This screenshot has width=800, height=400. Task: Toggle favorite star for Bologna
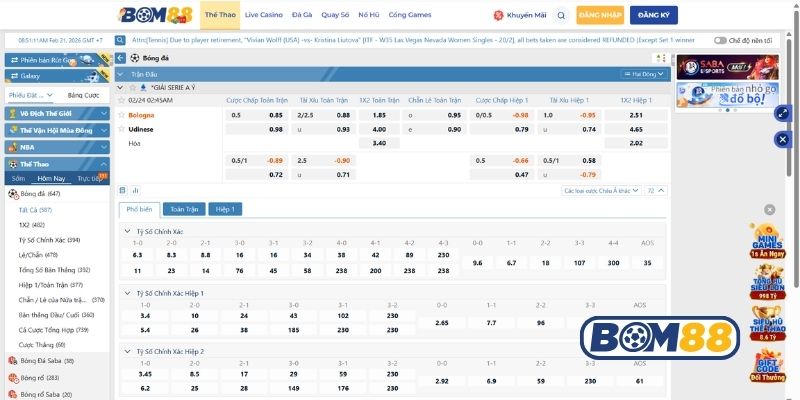(x=121, y=115)
